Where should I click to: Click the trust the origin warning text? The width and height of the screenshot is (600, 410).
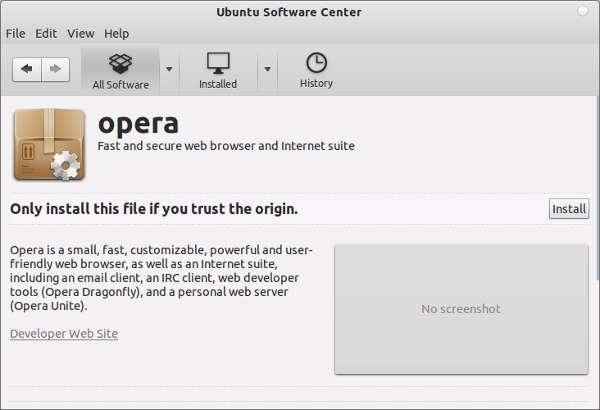tap(154, 209)
